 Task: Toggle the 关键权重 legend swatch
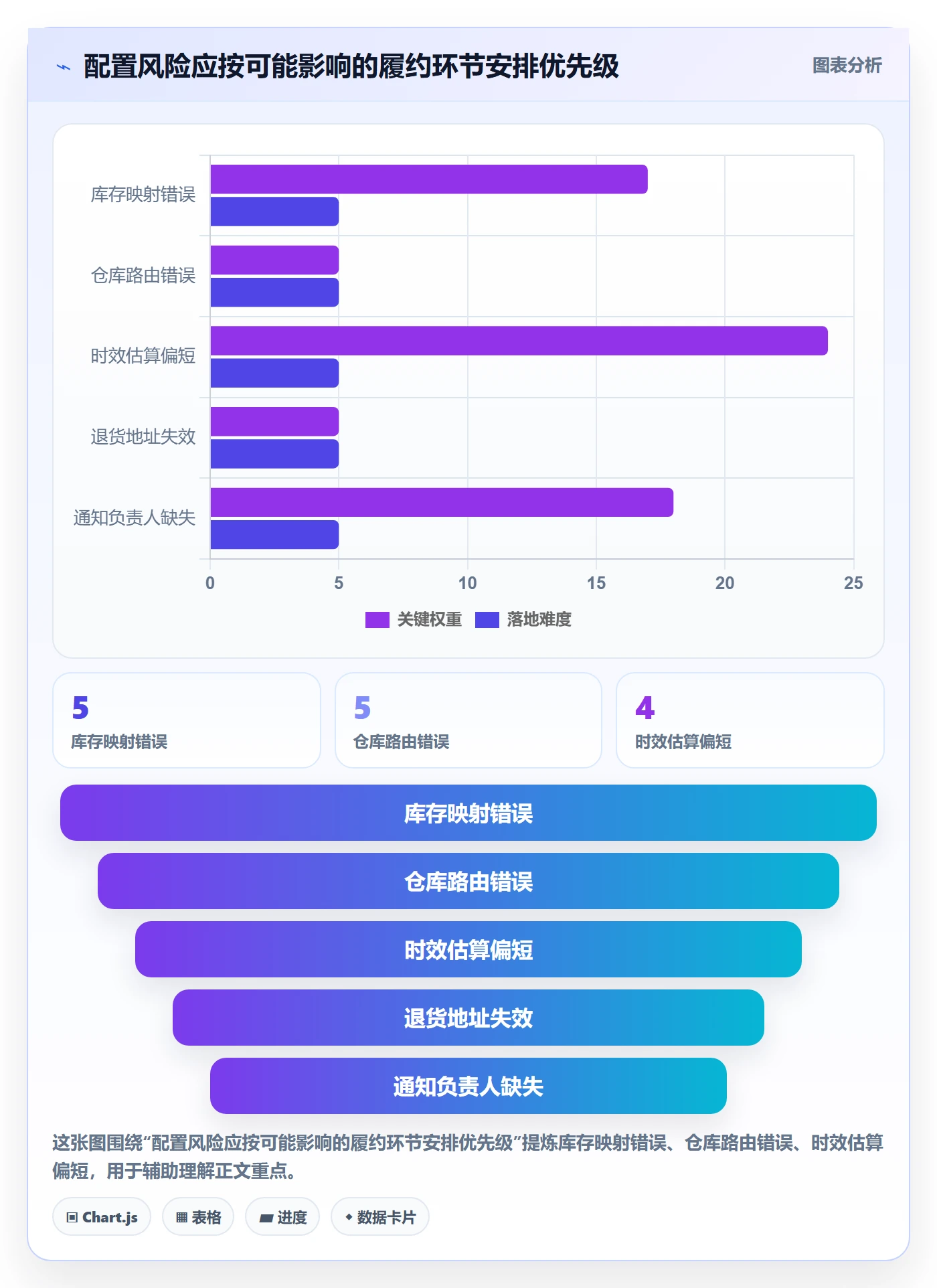click(x=377, y=620)
